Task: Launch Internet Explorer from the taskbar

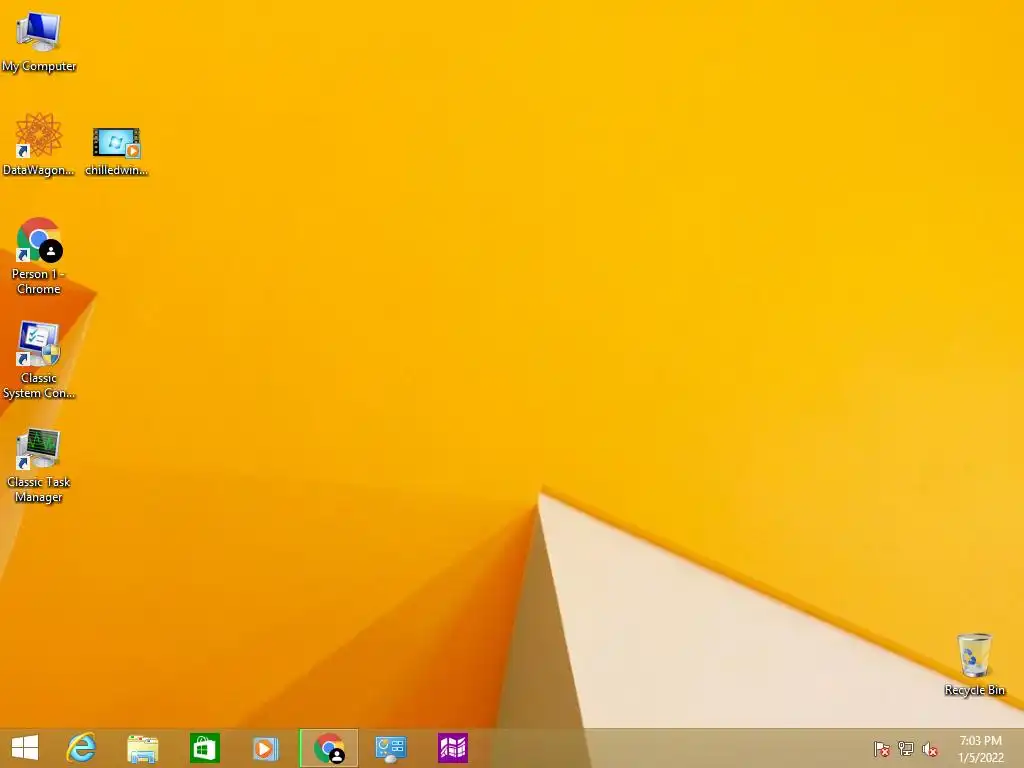Action: point(81,748)
